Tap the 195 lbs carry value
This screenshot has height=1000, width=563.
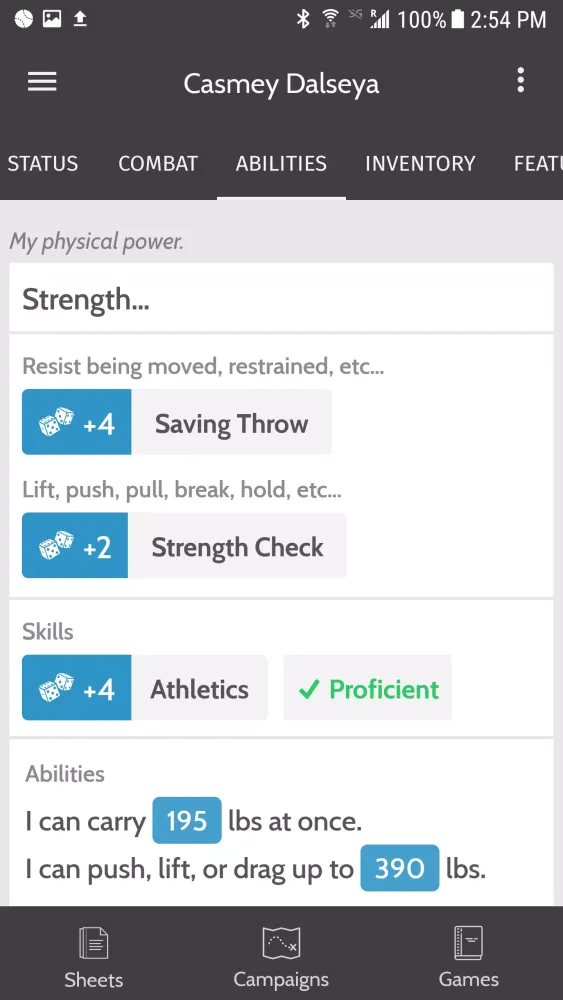pyautogui.click(x=187, y=821)
